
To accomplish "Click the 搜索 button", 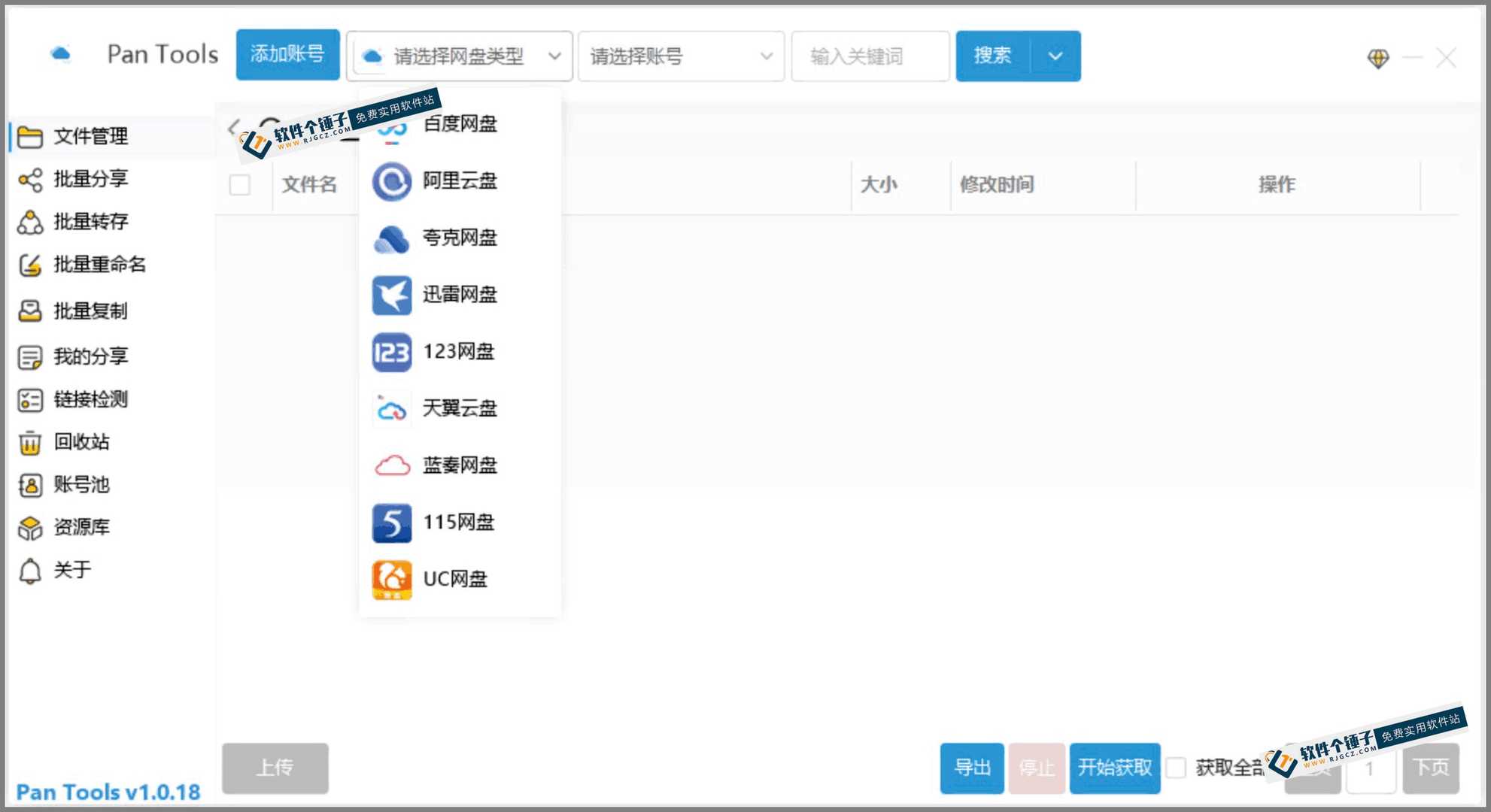I will [993, 56].
